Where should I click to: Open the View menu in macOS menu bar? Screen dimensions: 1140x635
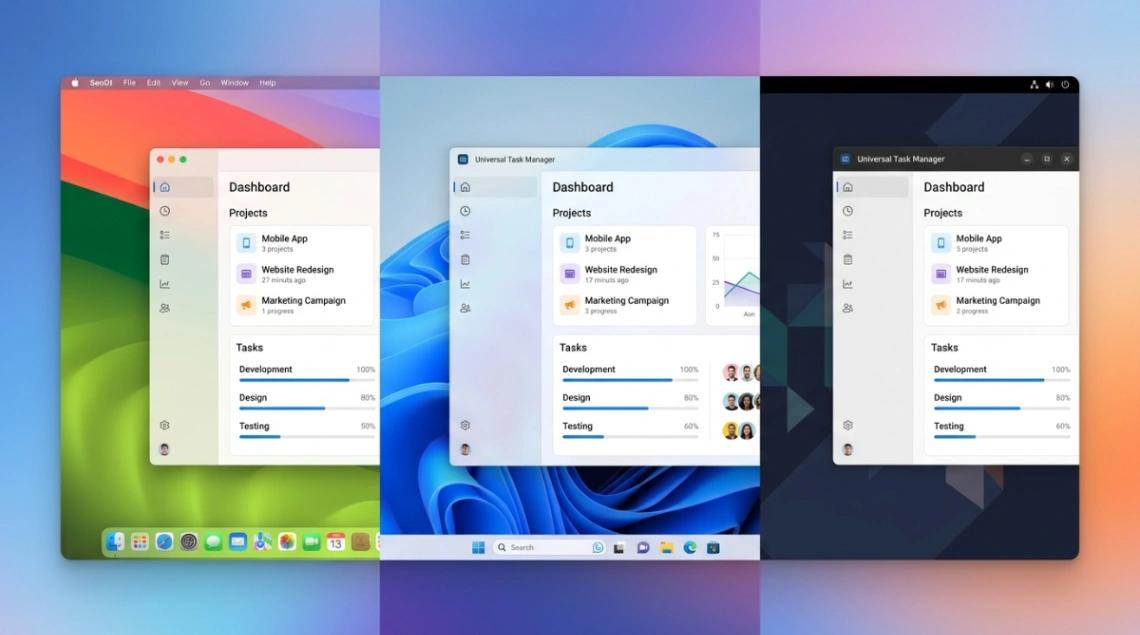180,83
